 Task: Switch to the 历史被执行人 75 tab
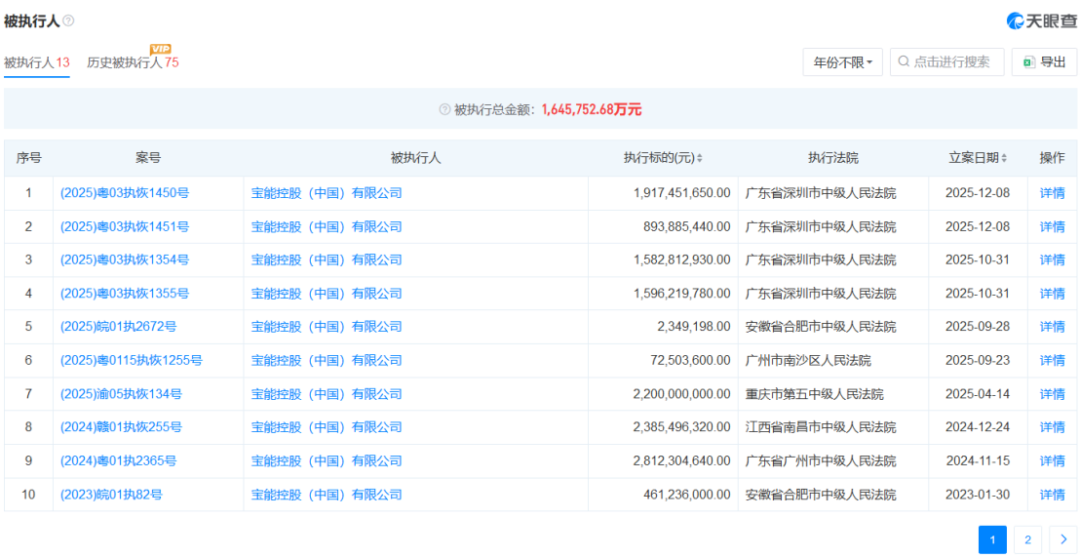click(132, 62)
